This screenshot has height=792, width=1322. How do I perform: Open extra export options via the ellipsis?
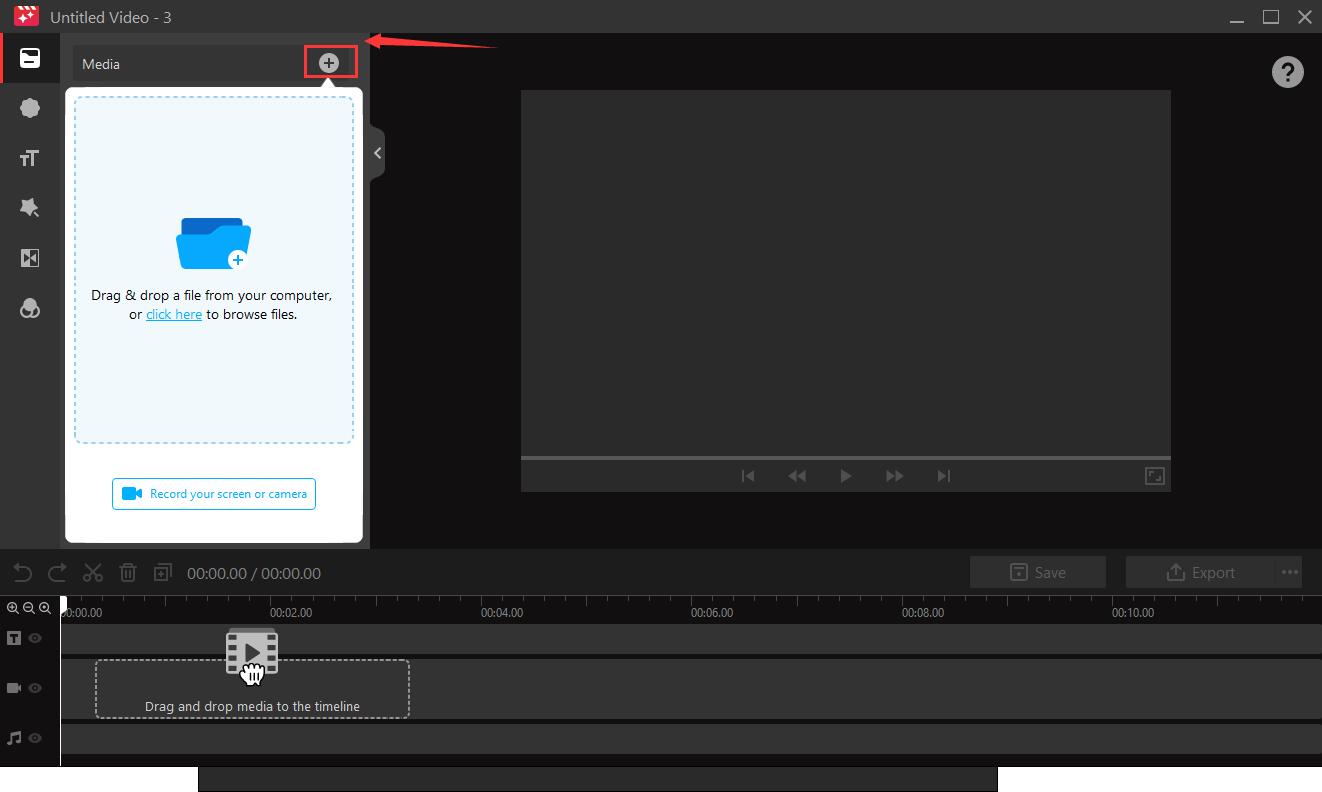click(x=1290, y=572)
